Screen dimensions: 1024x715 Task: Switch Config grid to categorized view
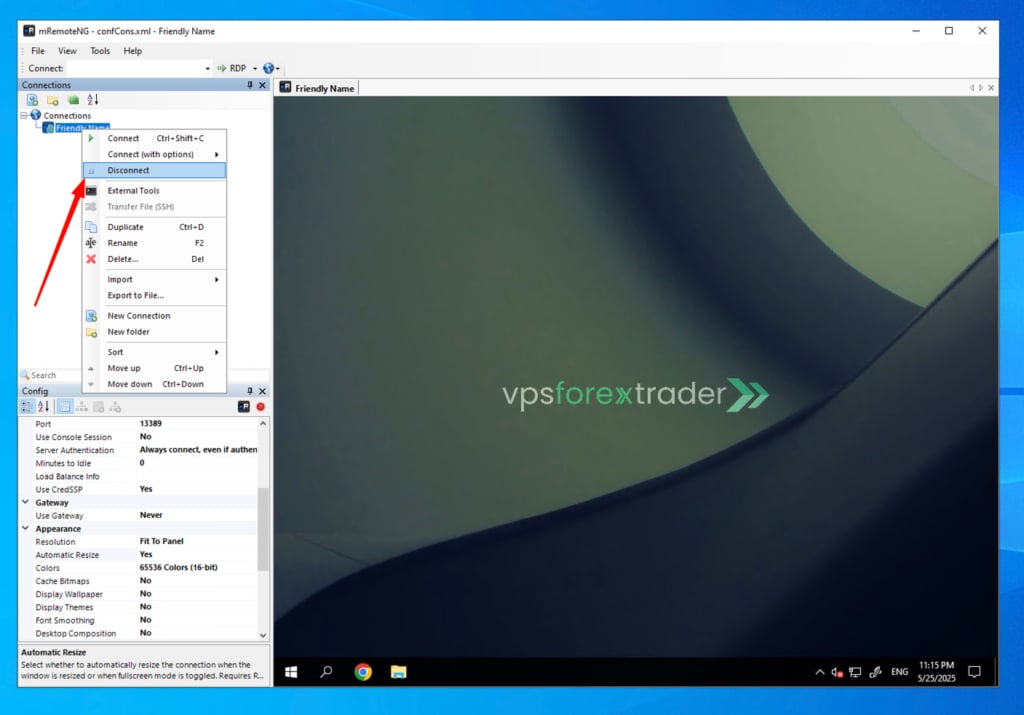pos(27,407)
